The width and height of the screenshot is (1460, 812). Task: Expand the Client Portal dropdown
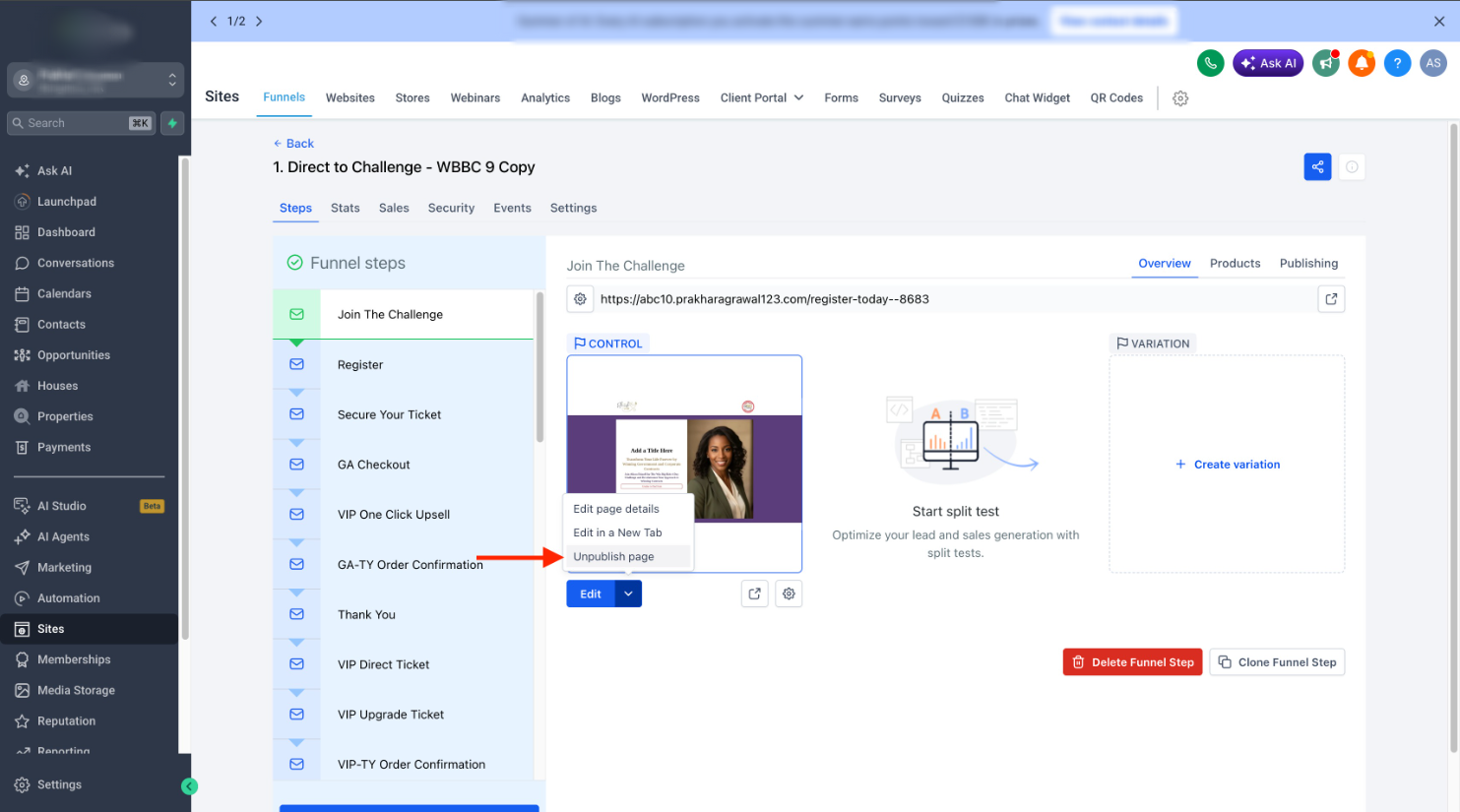[x=762, y=98]
